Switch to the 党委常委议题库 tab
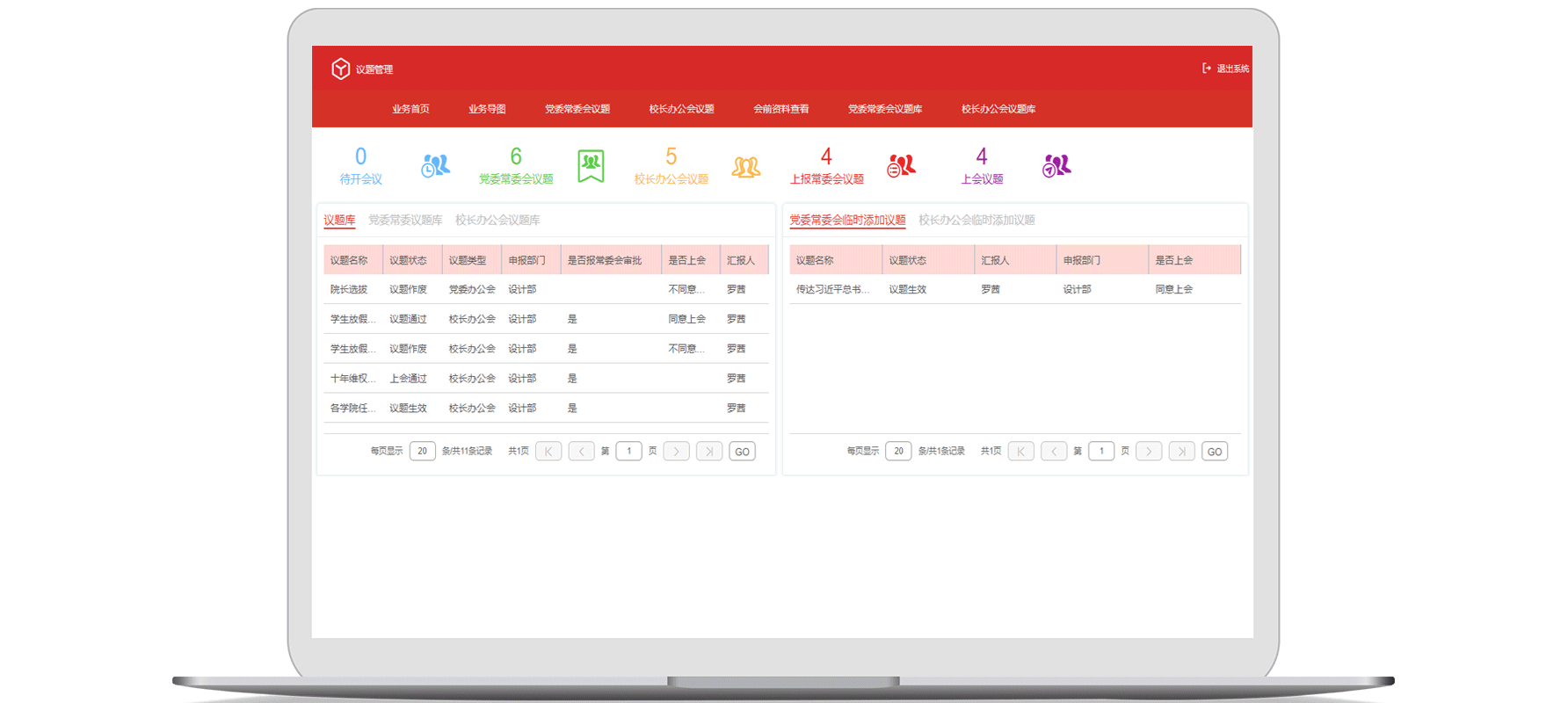The image size is (1568, 703). [405, 220]
